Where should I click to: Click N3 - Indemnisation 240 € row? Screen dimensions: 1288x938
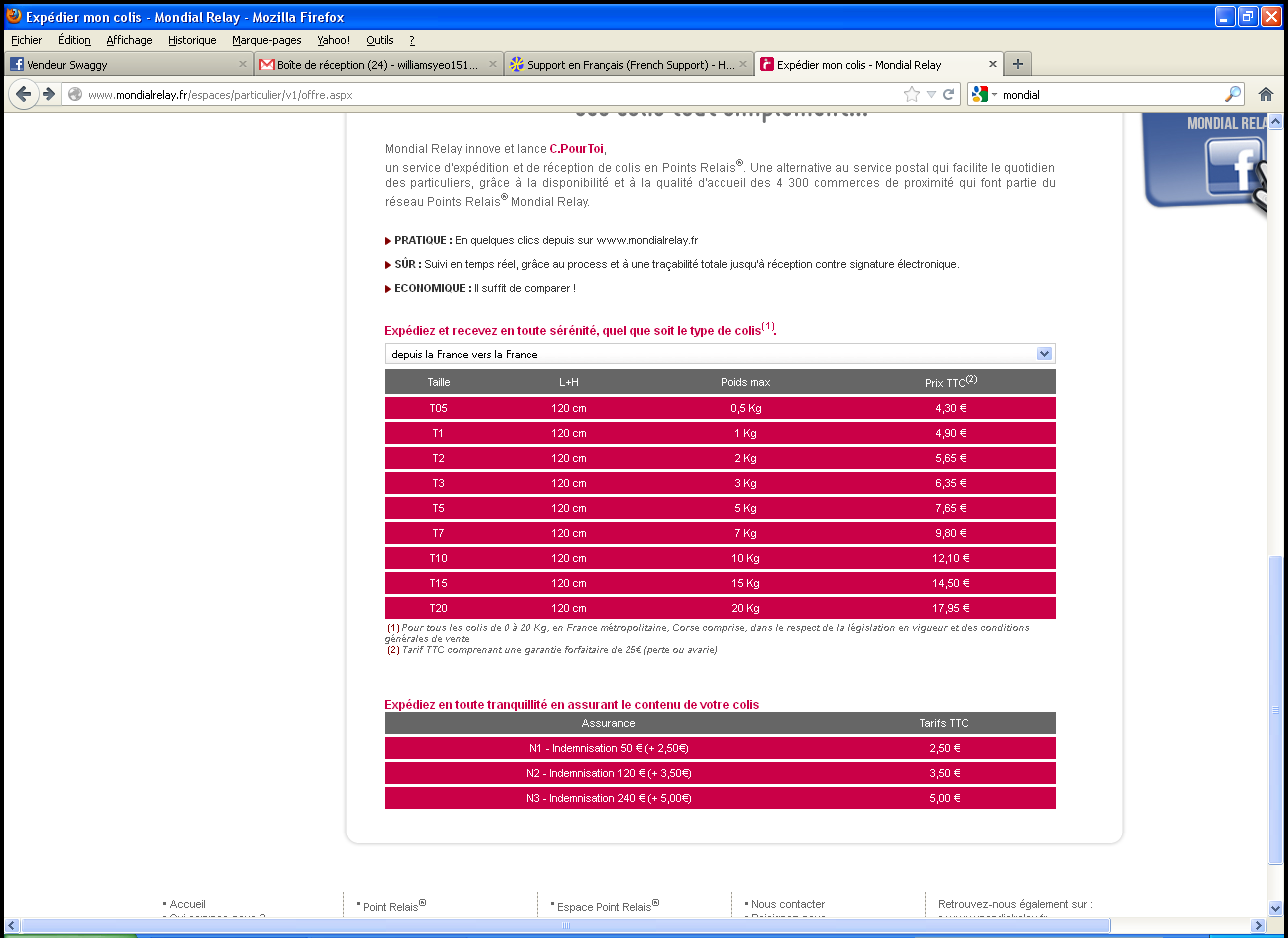tap(720, 798)
